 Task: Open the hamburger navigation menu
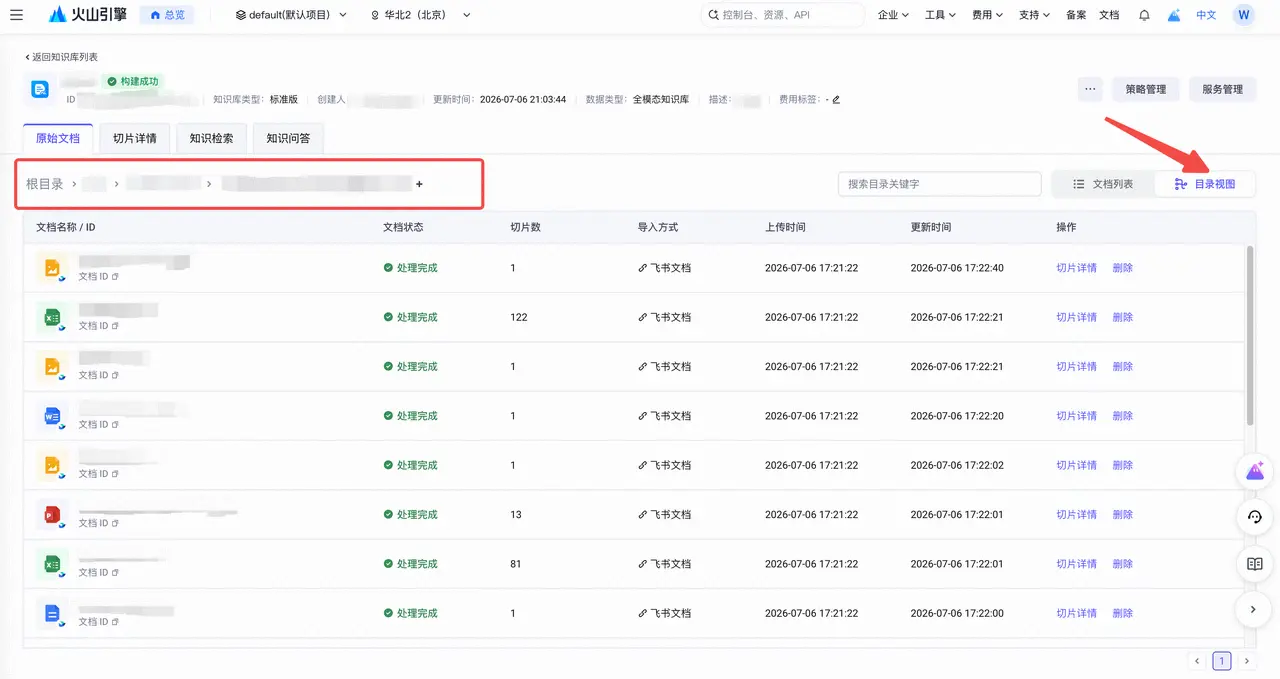coord(16,15)
